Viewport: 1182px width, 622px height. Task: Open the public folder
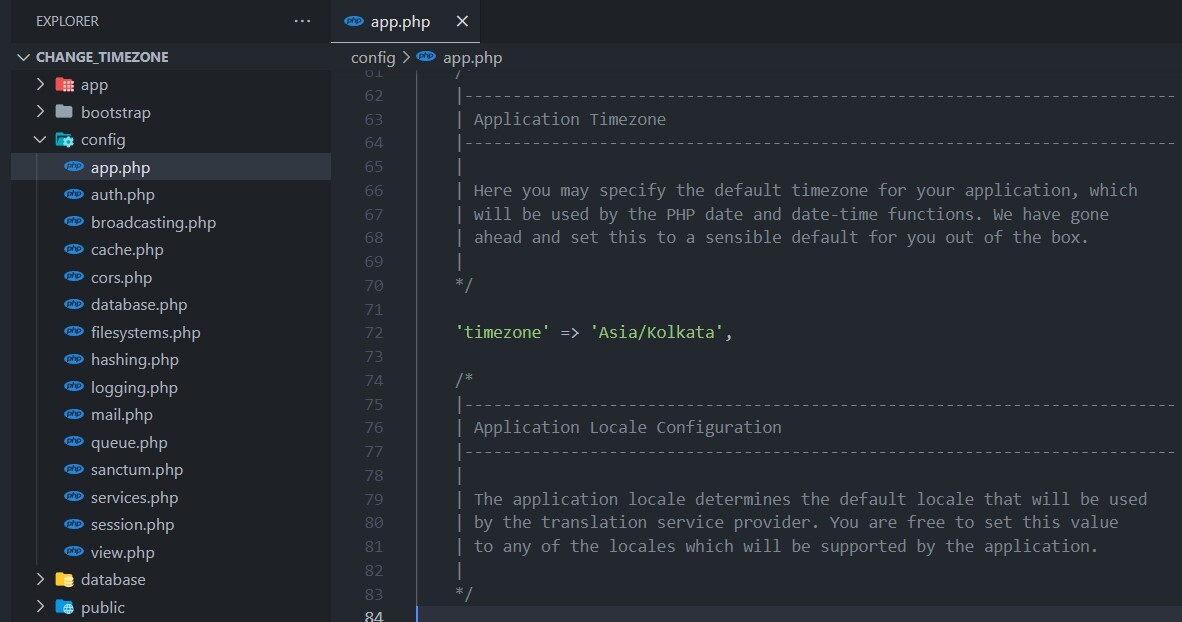[x=103, y=607]
